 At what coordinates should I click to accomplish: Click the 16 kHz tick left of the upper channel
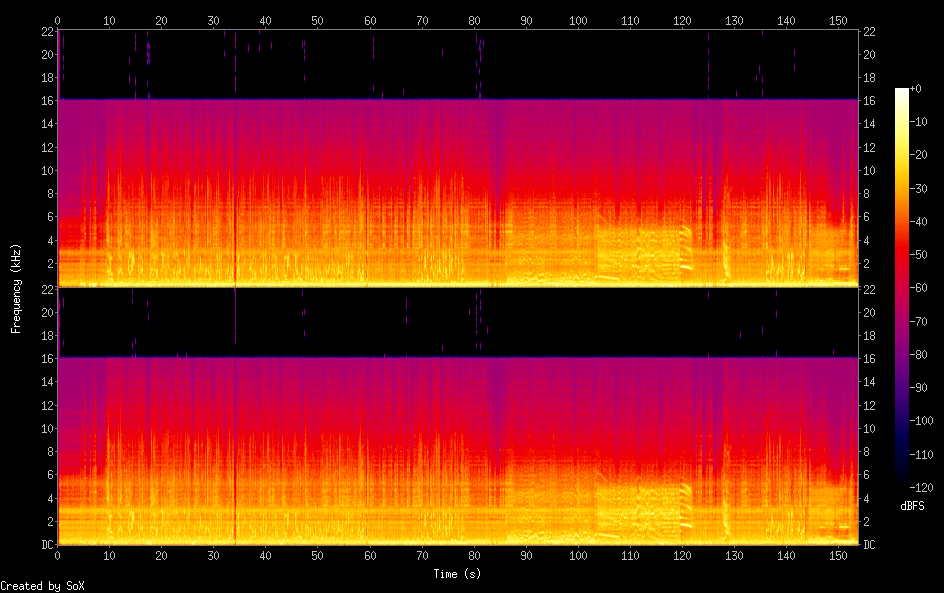45,100
